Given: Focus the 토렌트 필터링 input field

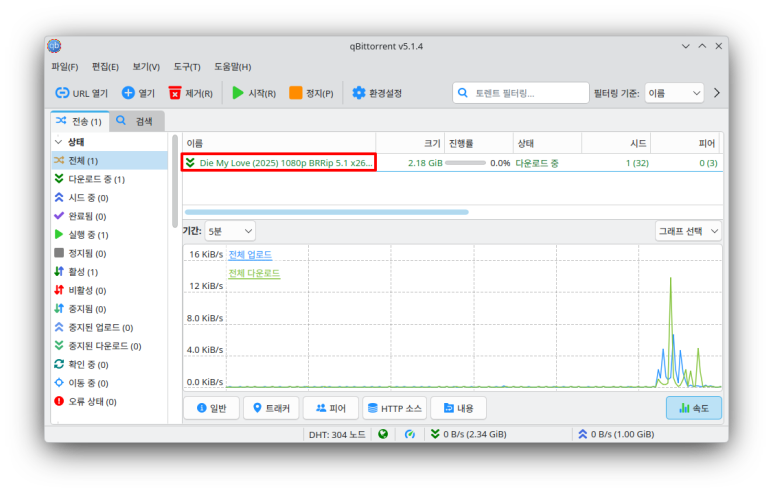Looking at the screenshot, I should pos(521,93).
